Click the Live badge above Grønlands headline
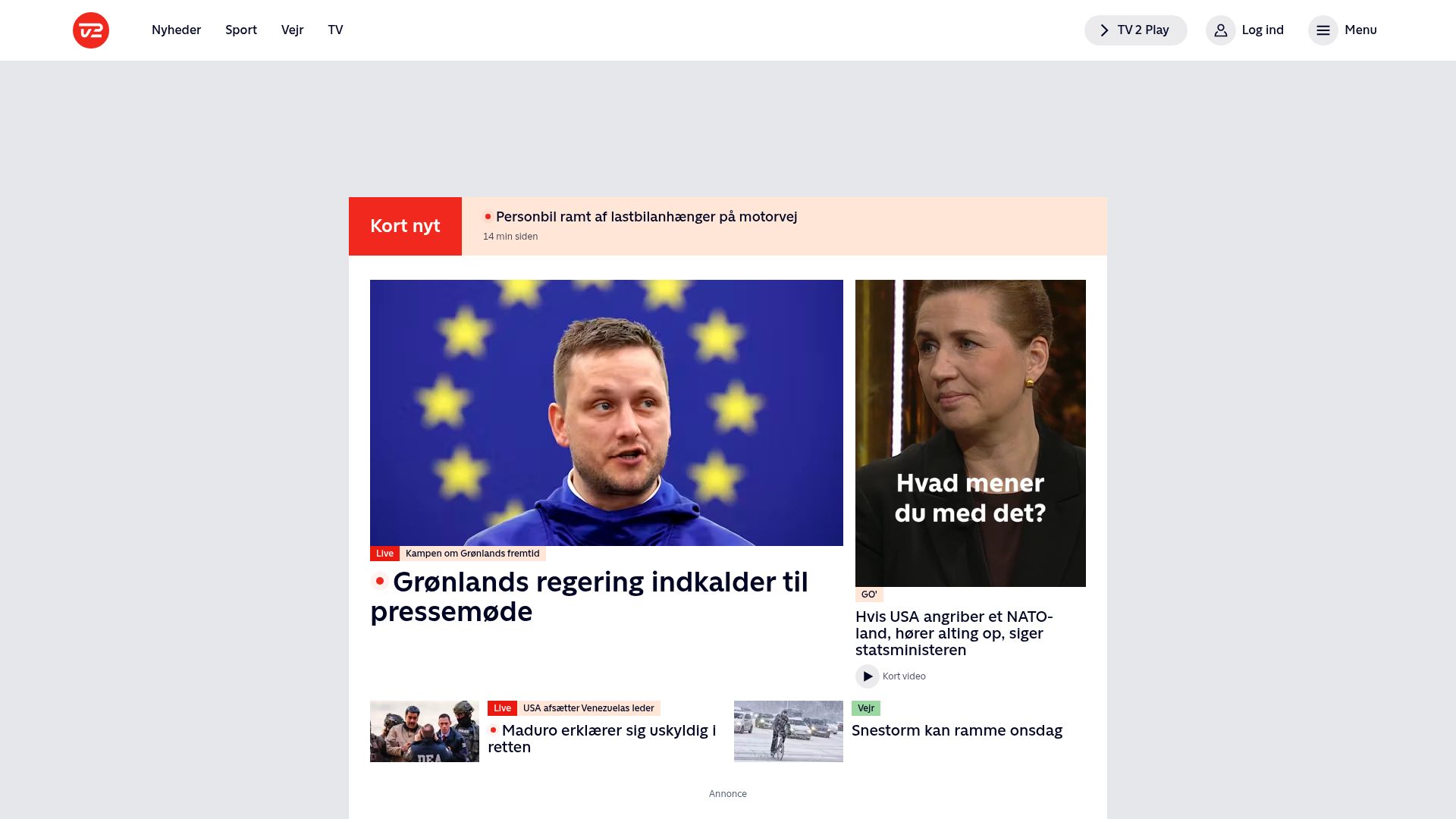 pos(384,554)
